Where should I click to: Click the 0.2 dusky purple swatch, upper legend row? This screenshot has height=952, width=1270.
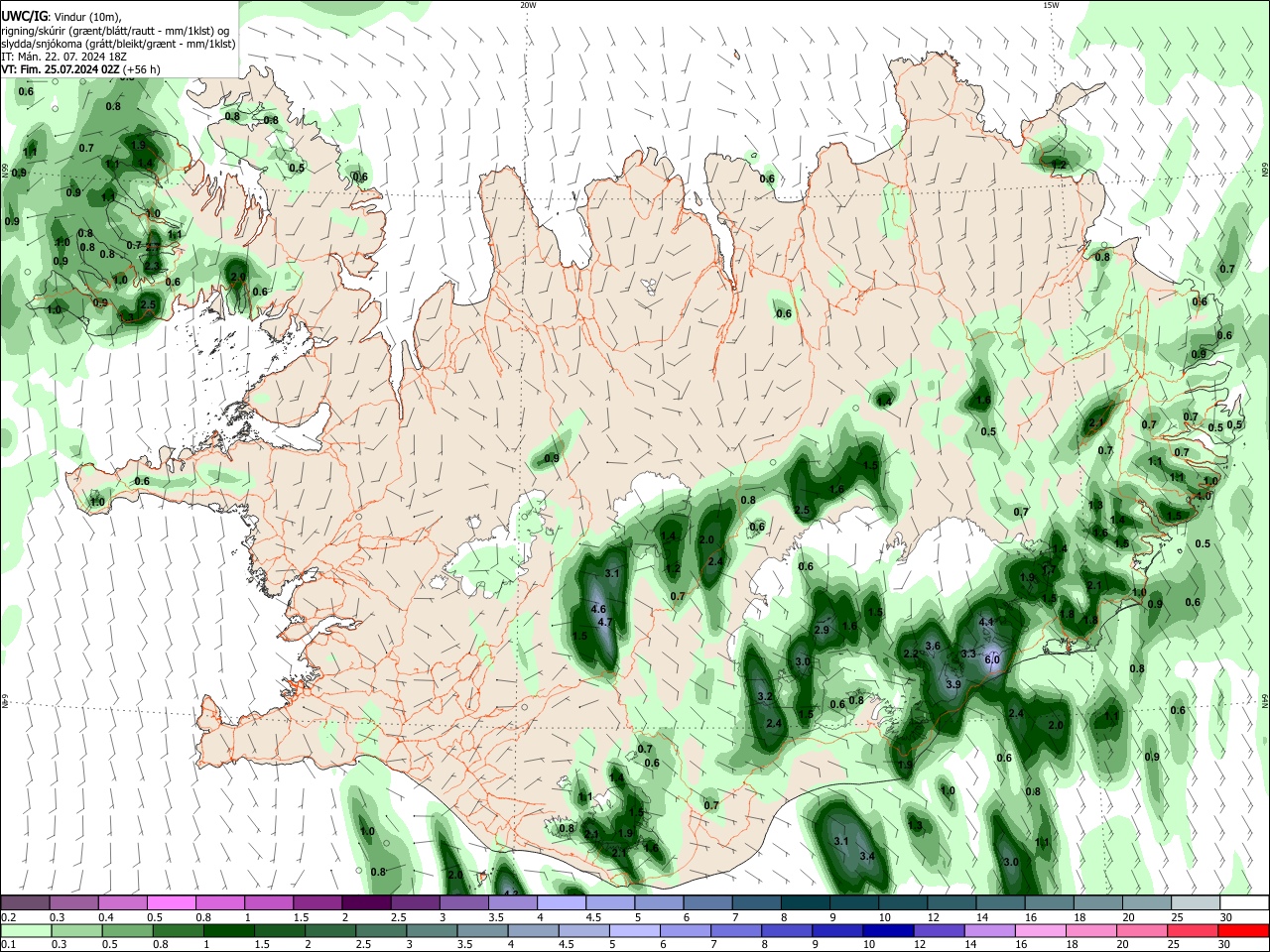[25, 903]
